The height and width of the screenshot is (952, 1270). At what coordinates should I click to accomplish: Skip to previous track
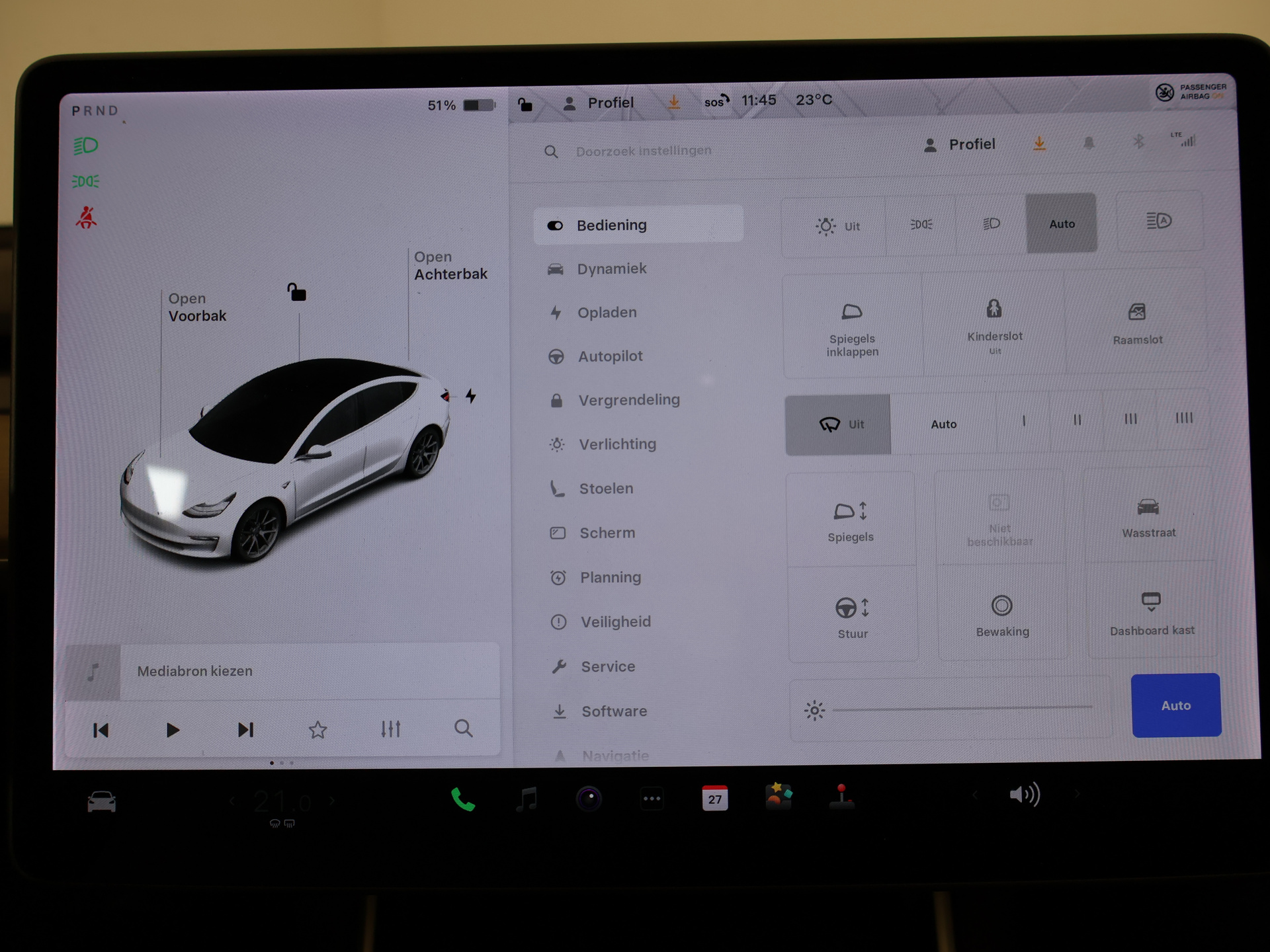(x=101, y=730)
